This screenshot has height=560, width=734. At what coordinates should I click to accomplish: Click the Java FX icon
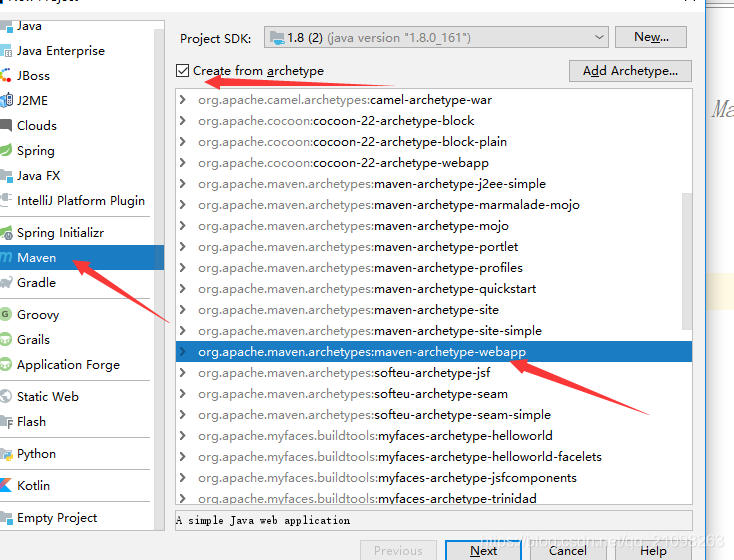(x=6, y=176)
